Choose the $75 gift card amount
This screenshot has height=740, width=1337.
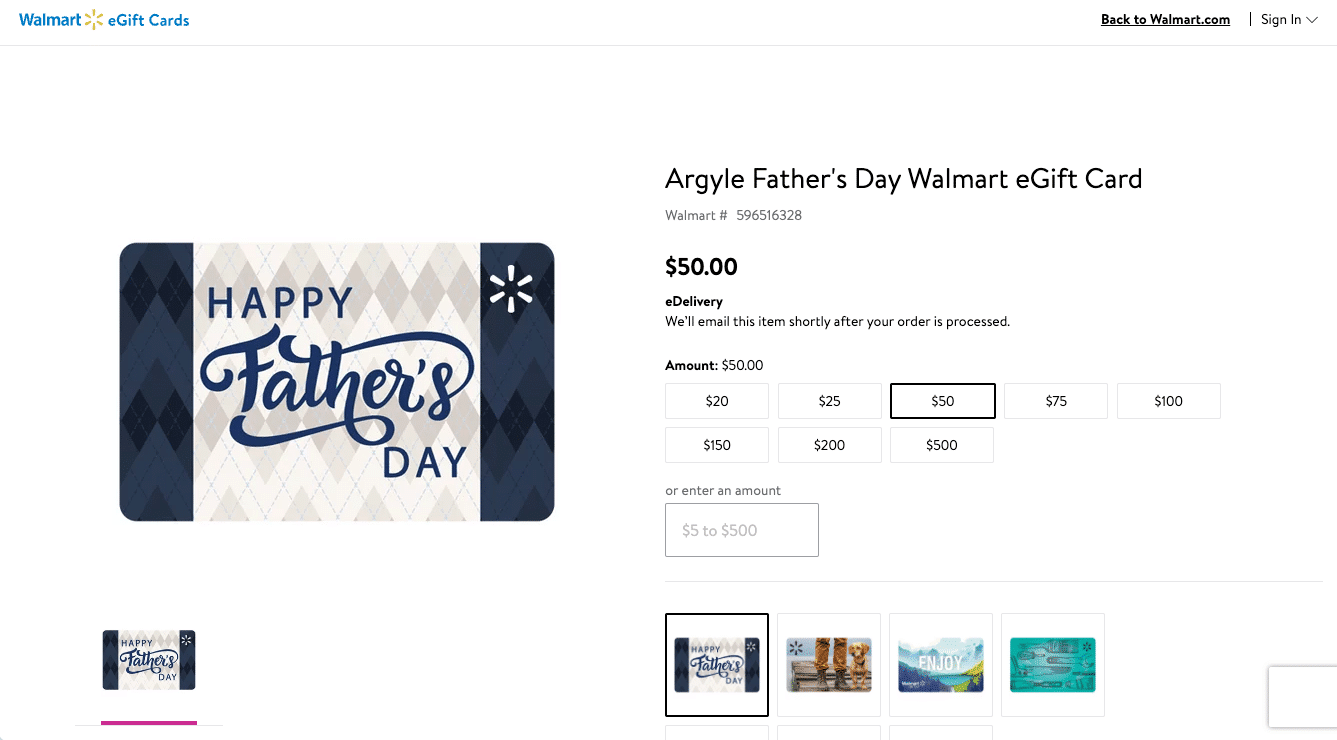pos(1055,400)
